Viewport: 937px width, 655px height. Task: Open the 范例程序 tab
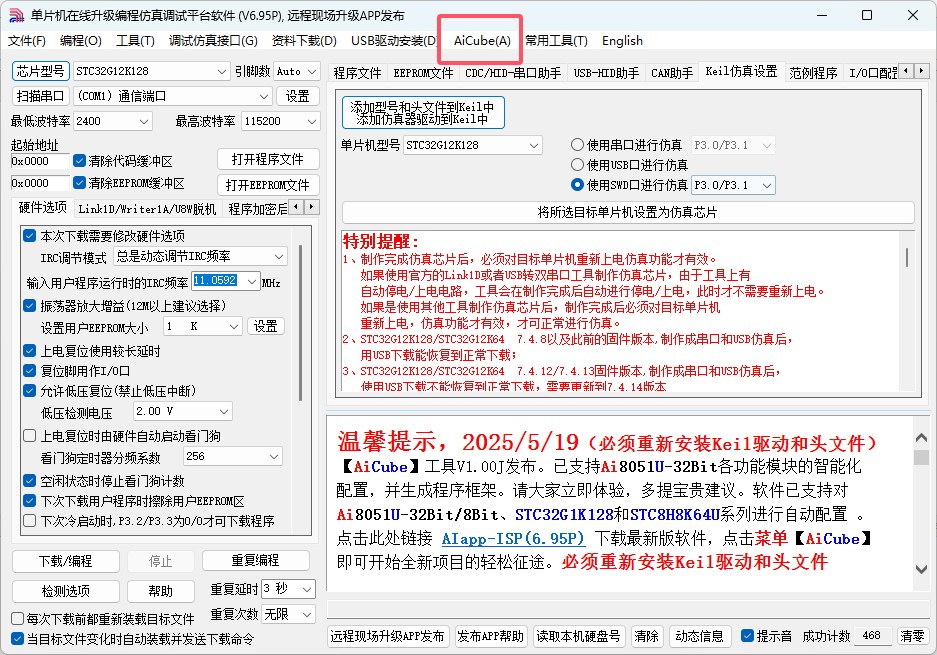813,73
